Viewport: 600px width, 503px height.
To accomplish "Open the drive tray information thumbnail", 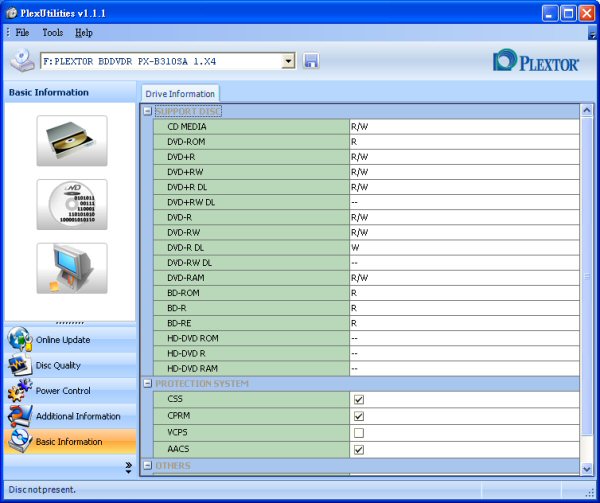I will 72,141.
